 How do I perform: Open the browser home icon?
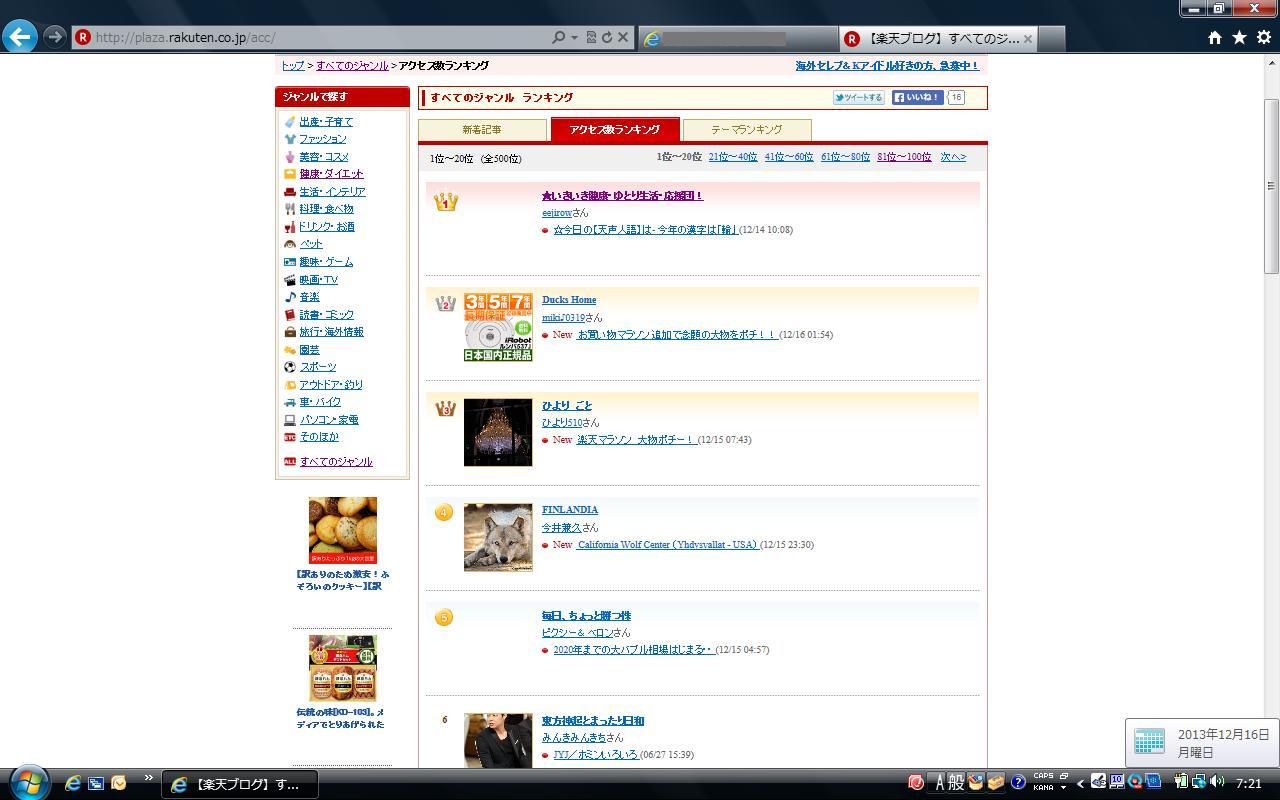[x=1214, y=38]
